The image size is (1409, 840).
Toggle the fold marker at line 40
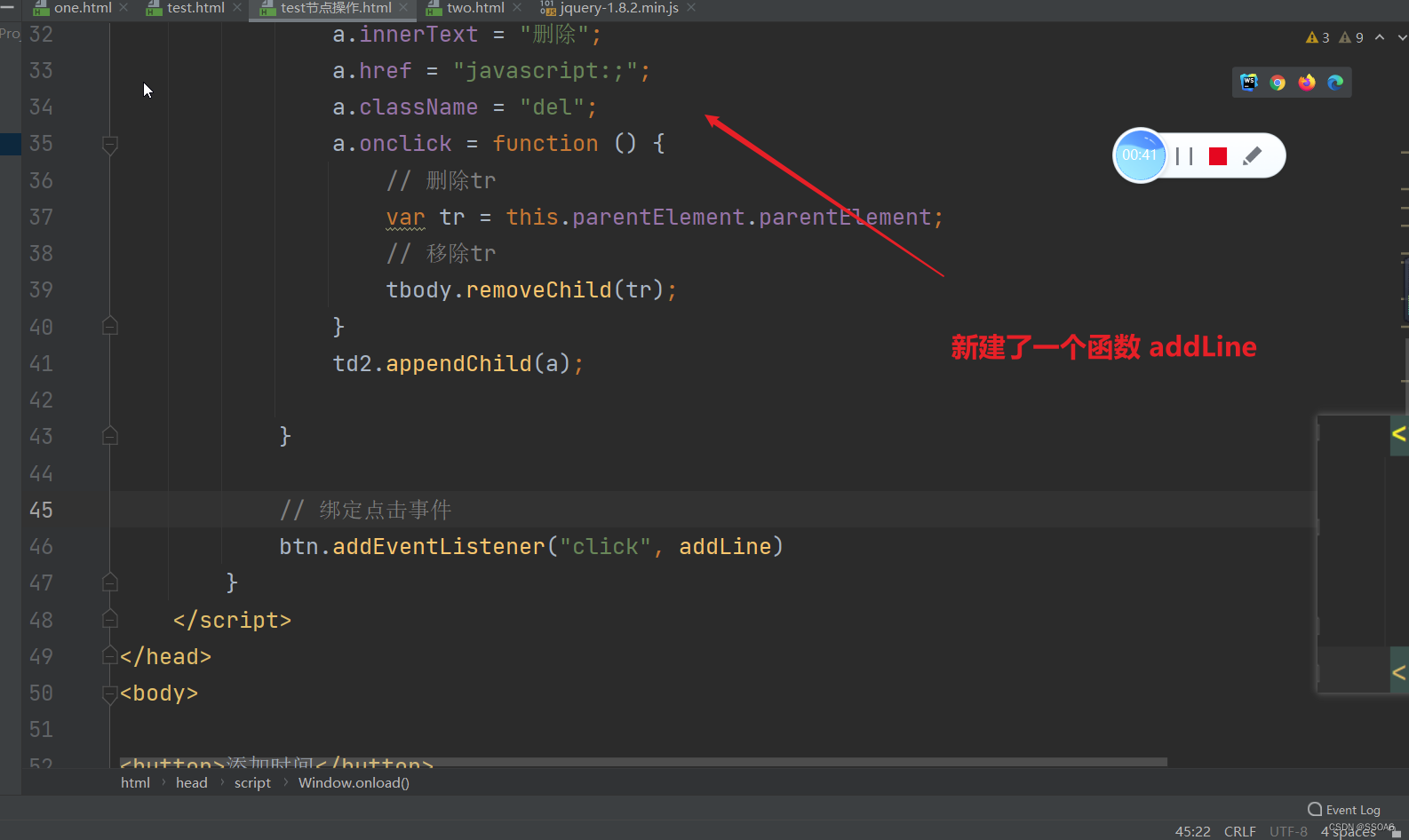coord(110,327)
